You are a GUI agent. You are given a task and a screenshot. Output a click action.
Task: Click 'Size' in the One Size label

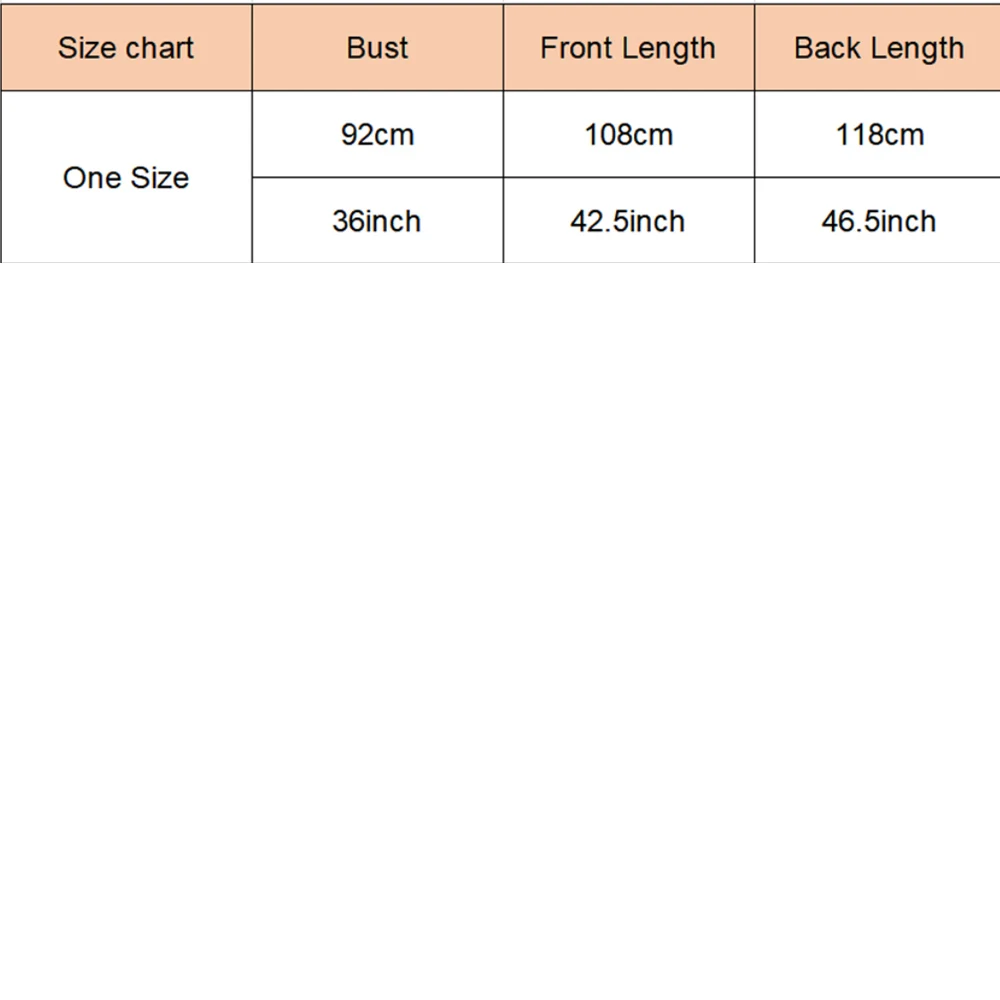pyautogui.click(x=159, y=177)
